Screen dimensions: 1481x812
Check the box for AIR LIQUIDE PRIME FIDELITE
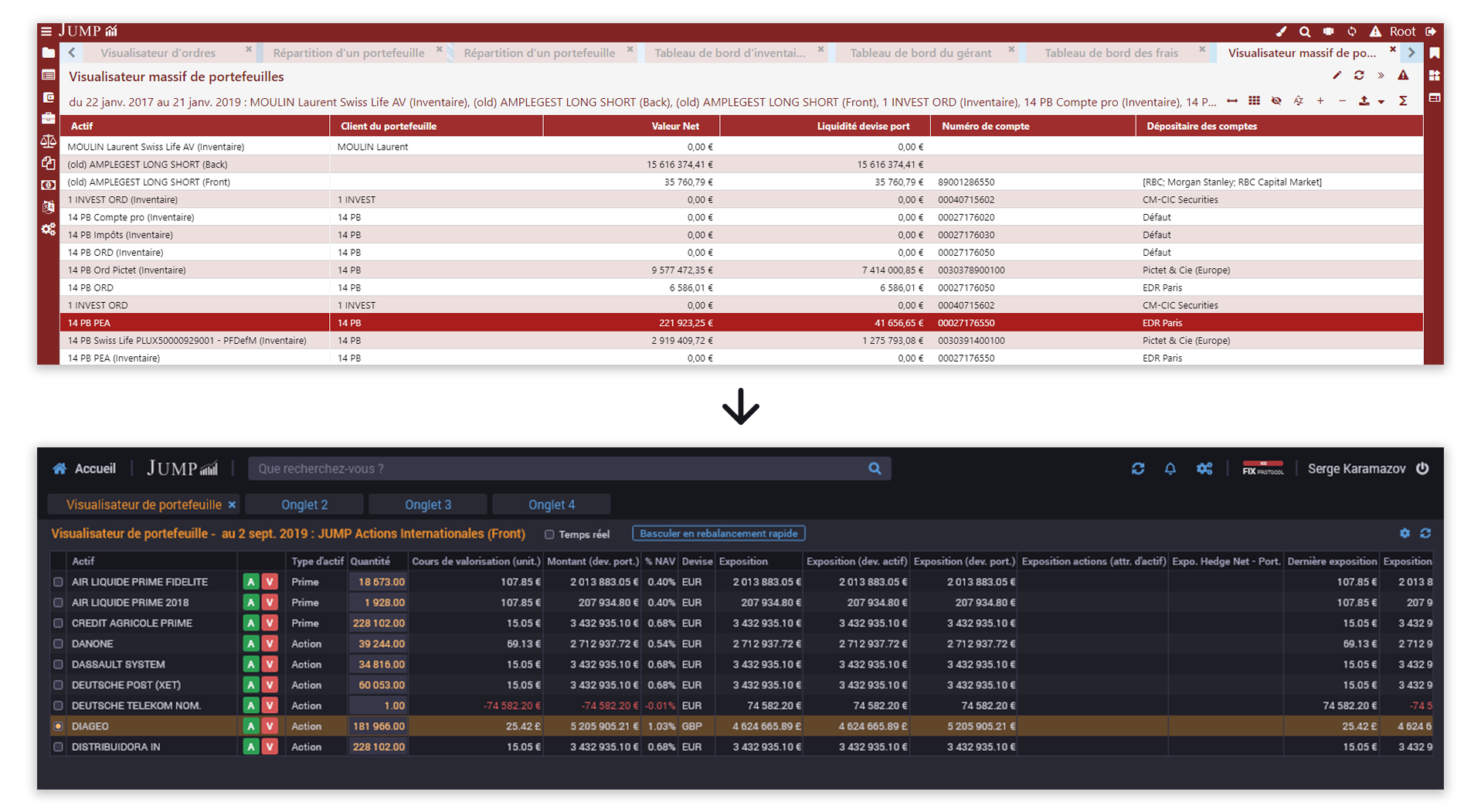pos(58,582)
